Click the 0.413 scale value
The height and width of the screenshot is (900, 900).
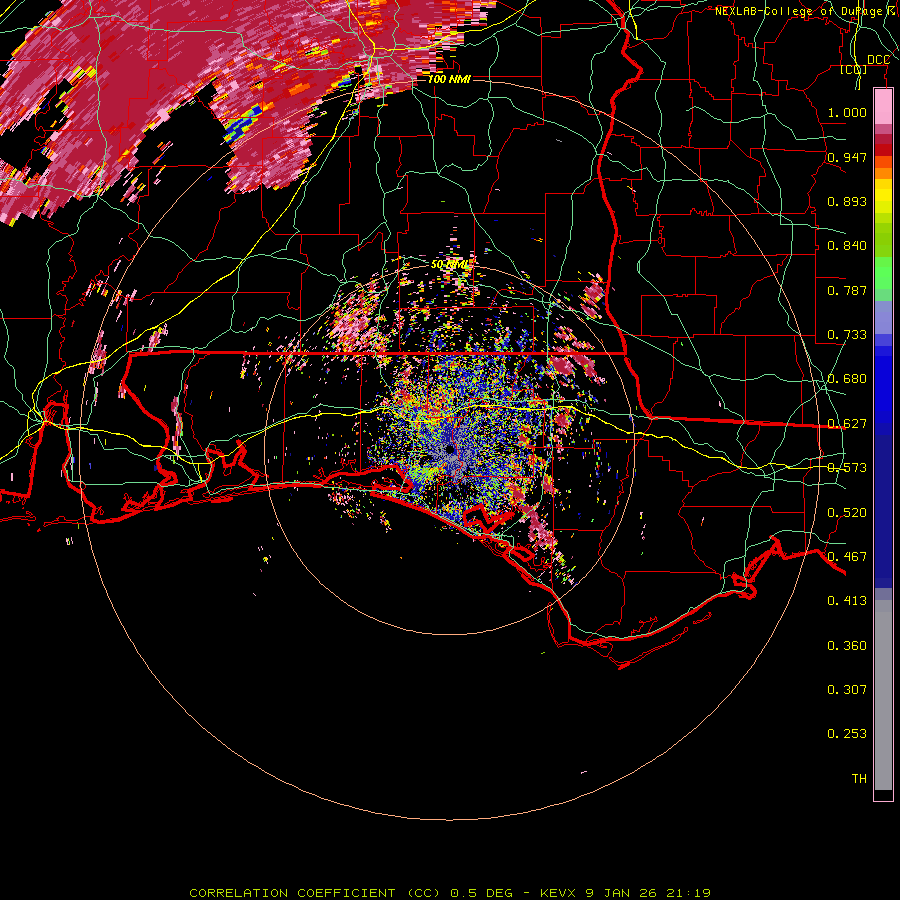tap(847, 601)
